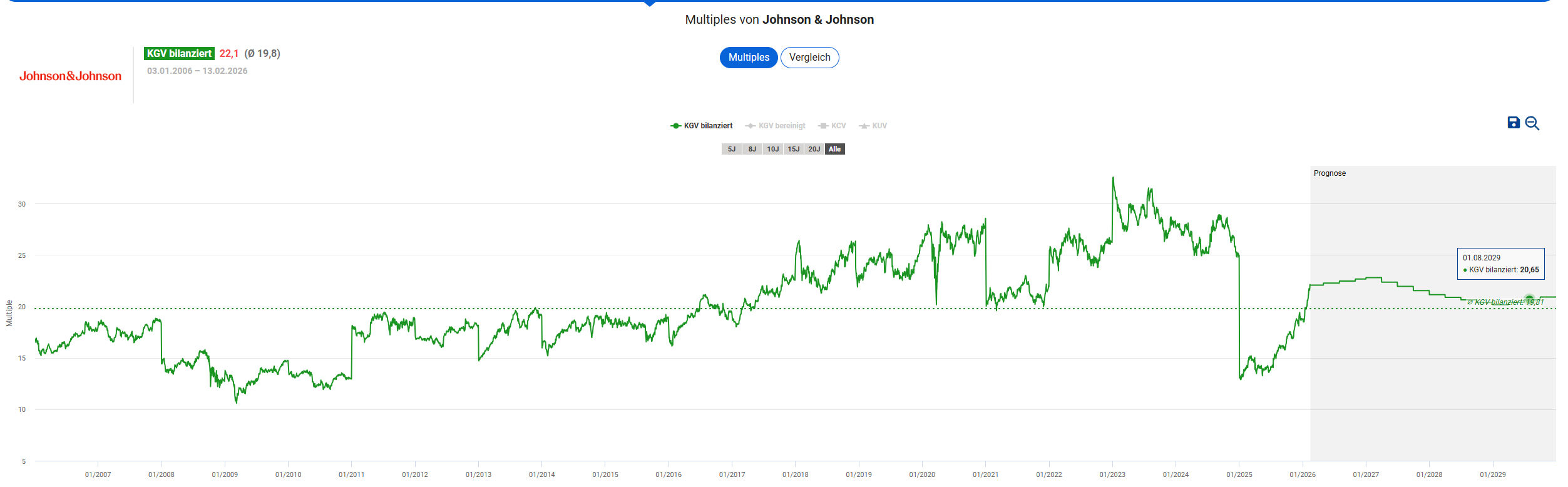The height and width of the screenshot is (487, 1568).
Task: Switch to the Multiples tab
Action: pyautogui.click(x=749, y=58)
